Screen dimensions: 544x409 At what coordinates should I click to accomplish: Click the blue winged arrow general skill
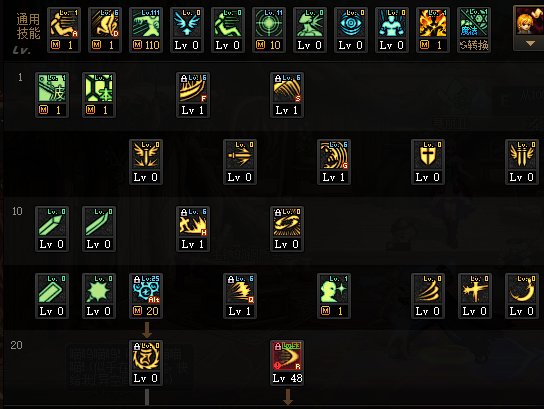(187, 30)
